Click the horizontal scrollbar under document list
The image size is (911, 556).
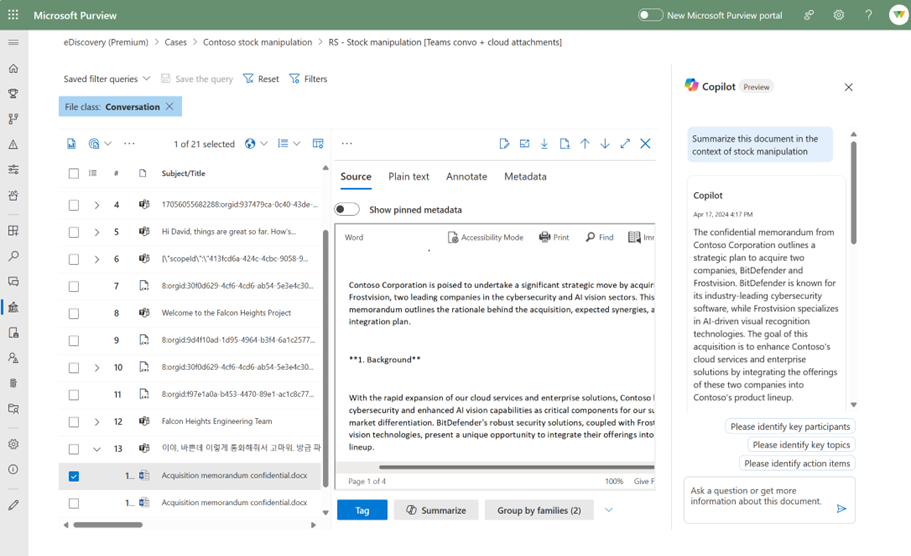108,525
